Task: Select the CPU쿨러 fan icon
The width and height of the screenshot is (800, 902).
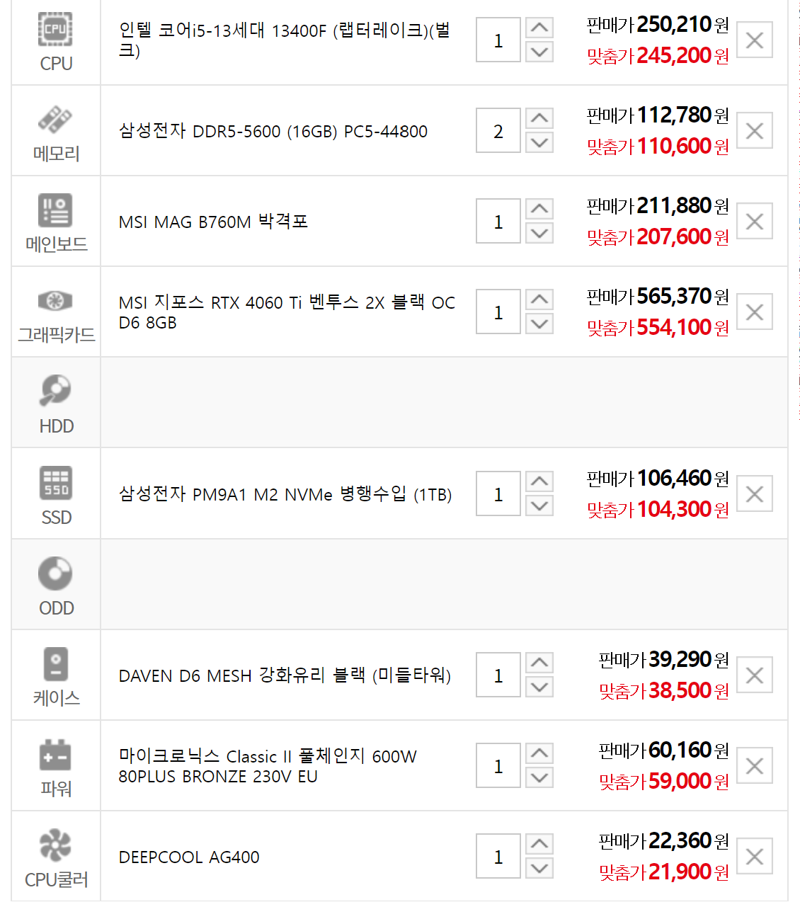Action: [55, 845]
